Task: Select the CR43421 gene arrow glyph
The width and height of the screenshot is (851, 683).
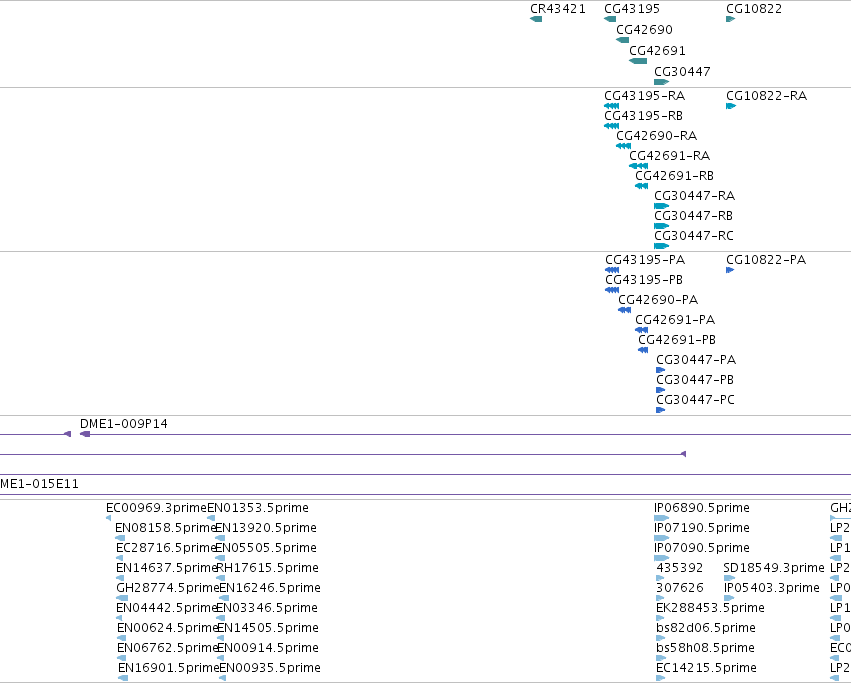Action: [536, 19]
